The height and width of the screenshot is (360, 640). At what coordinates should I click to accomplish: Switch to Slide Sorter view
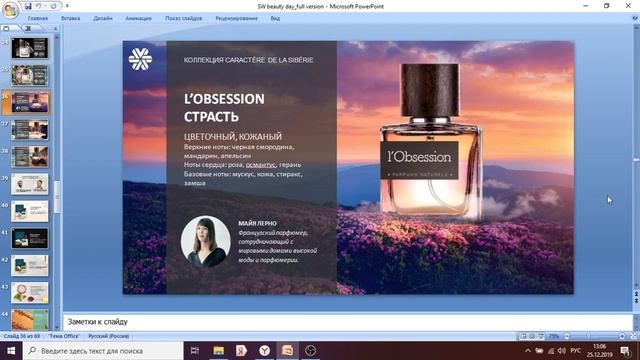point(532,336)
